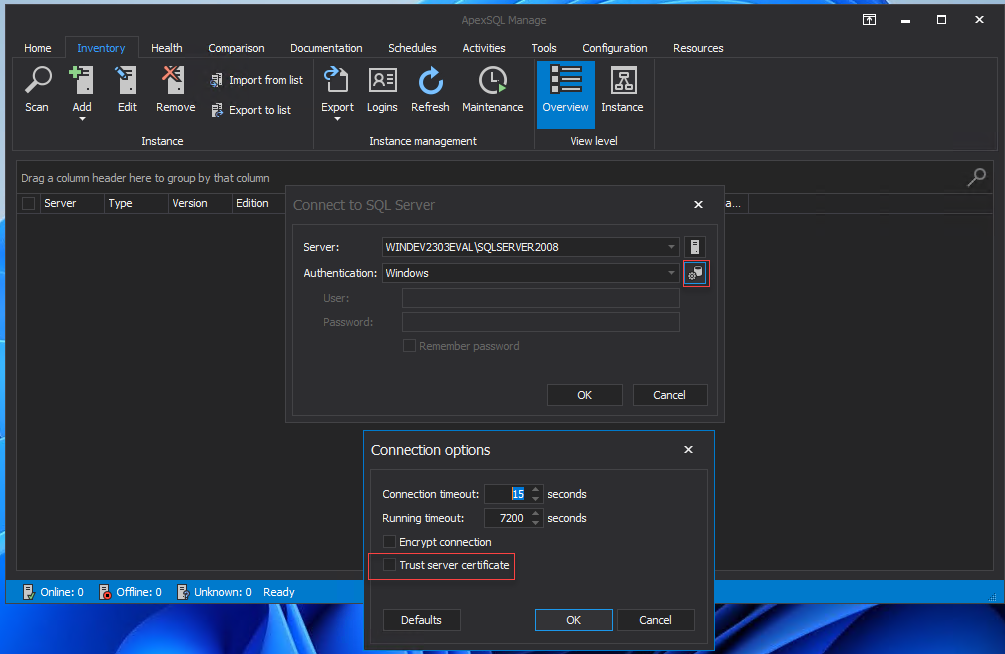The height and width of the screenshot is (654, 1005).
Task: Click the Remove instance icon
Action: [x=173, y=81]
